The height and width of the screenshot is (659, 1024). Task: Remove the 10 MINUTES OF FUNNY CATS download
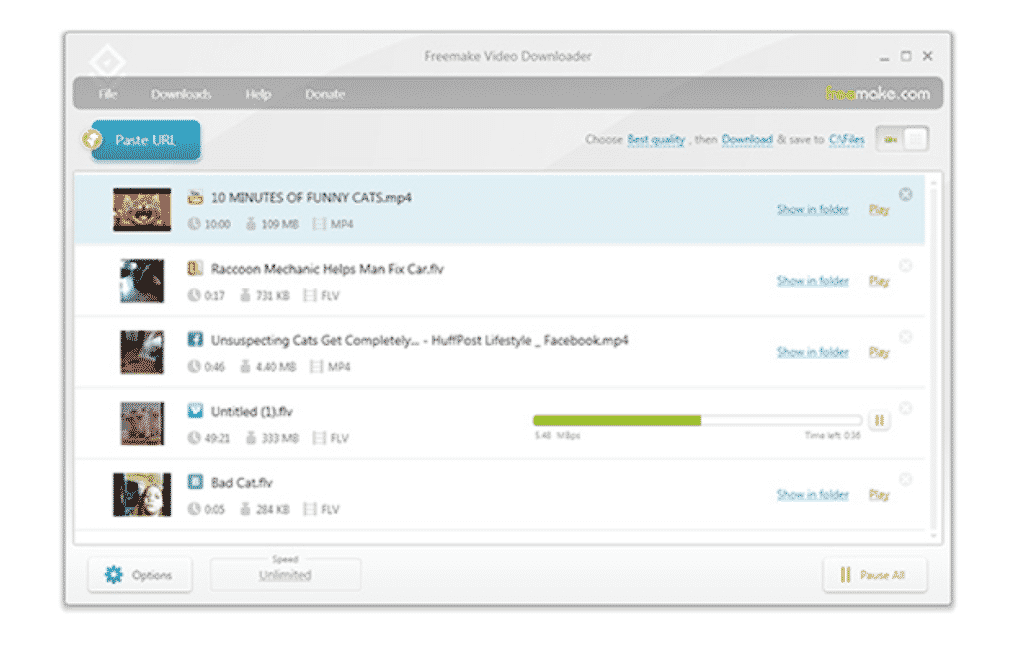coord(905,195)
